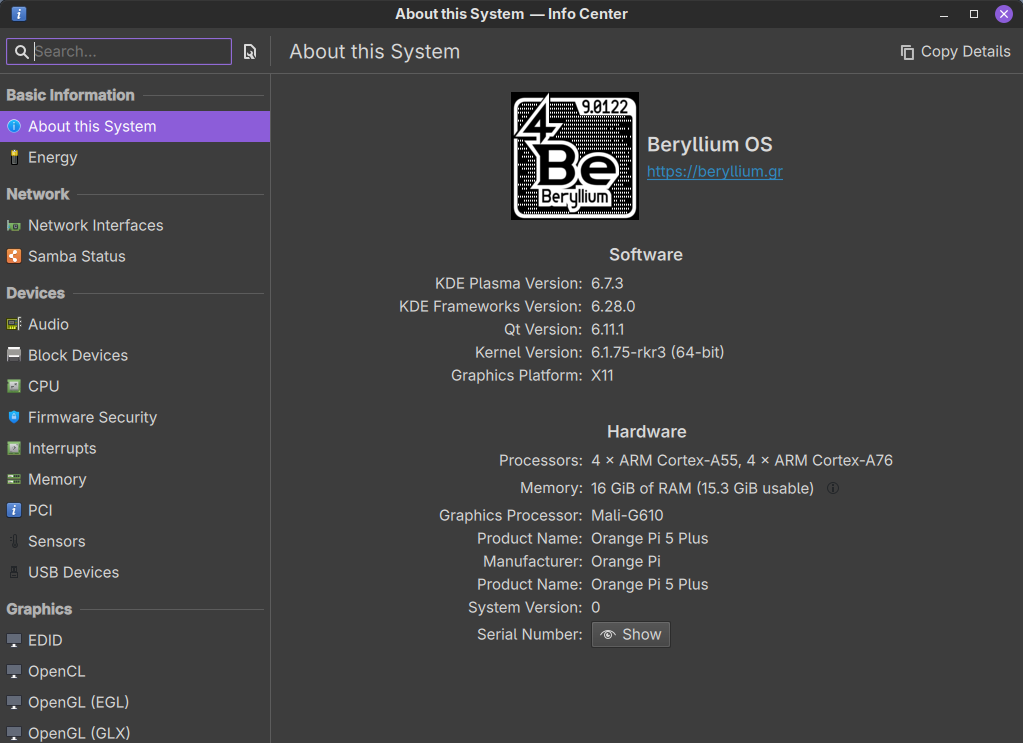Click the "6.28.0" Frameworks version value
The width and height of the screenshot is (1023, 743).
pyautogui.click(x=613, y=306)
